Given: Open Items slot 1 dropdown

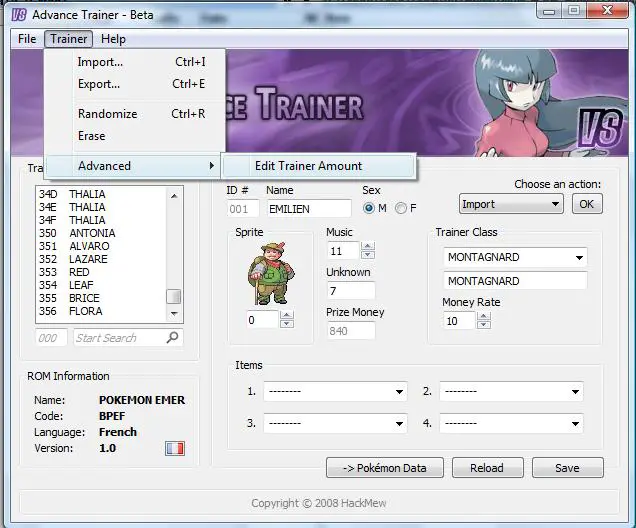Looking at the screenshot, I should 335,391.
